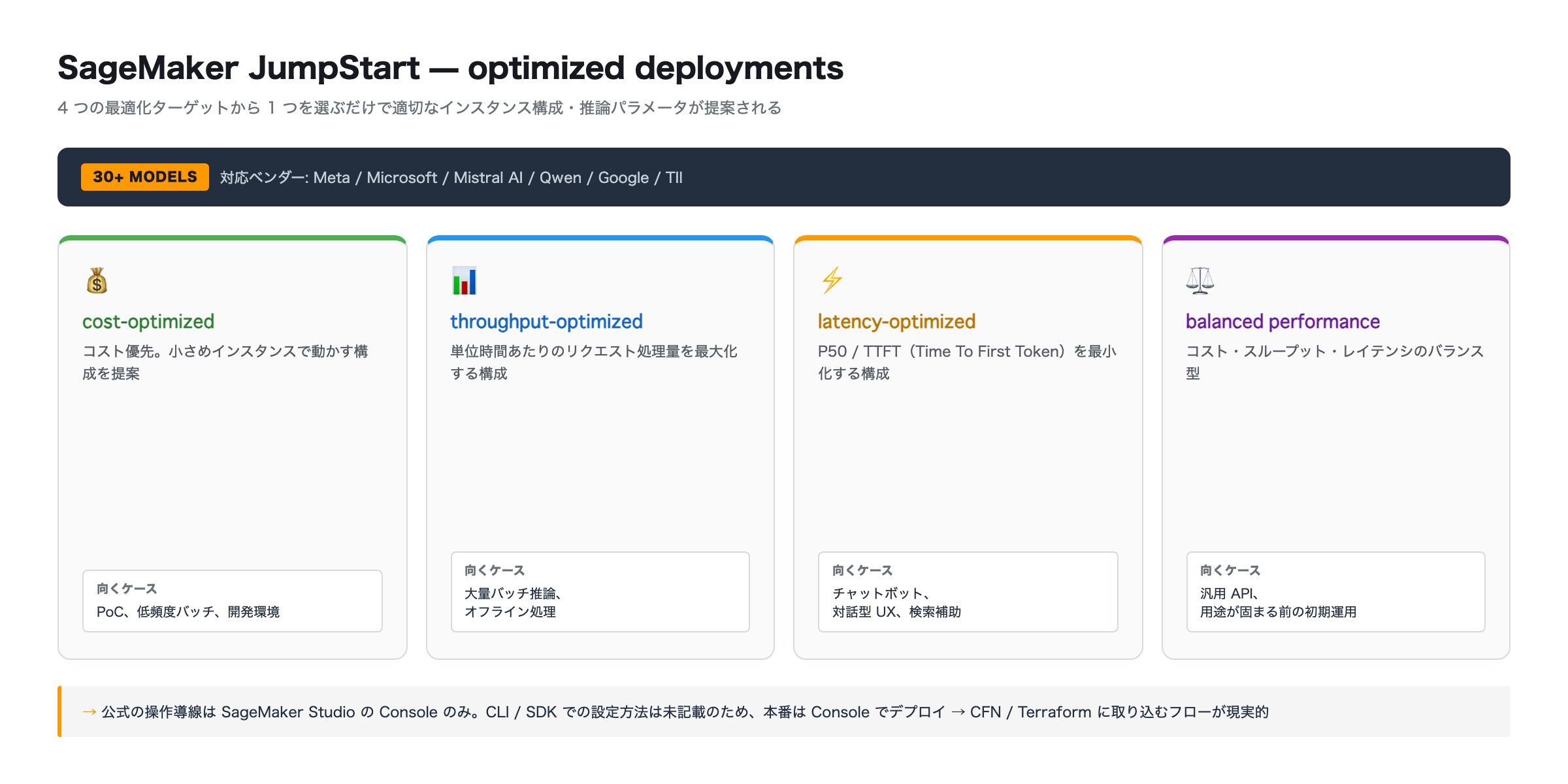Click the use-case text "汎用 API、用途が固まる前の初期運用"
This screenshot has width=1568, height=784.
pos(1279,602)
